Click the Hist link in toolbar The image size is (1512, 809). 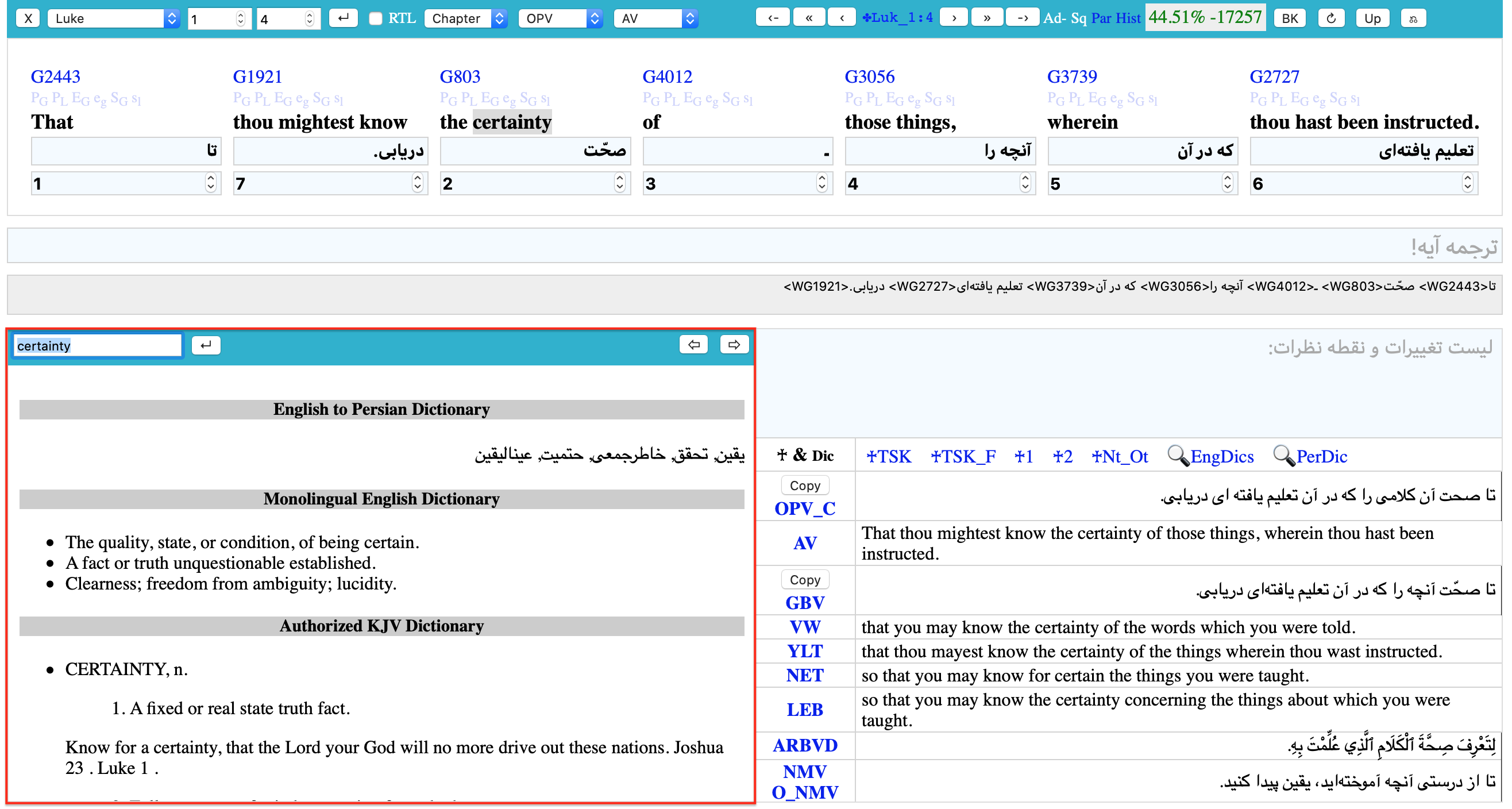tap(1128, 18)
